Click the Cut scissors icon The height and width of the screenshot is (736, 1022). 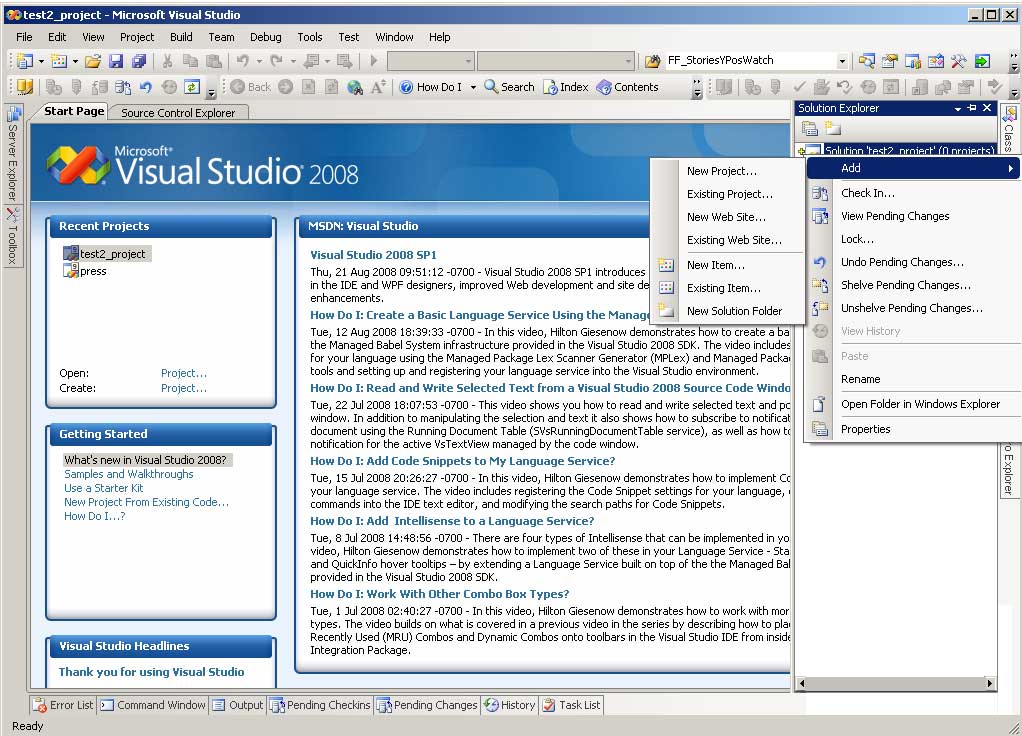(x=168, y=61)
